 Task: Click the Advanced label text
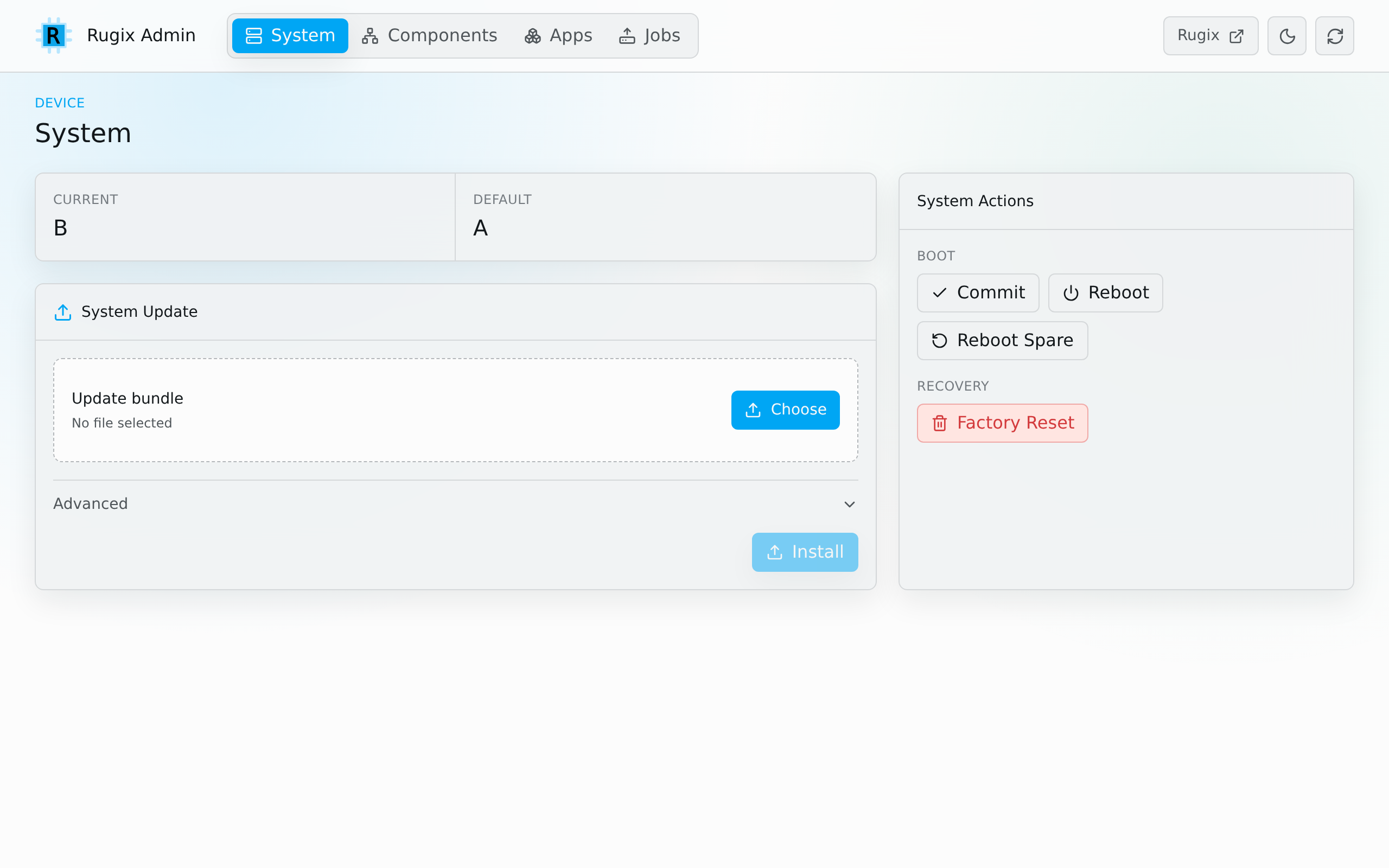click(91, 503)
